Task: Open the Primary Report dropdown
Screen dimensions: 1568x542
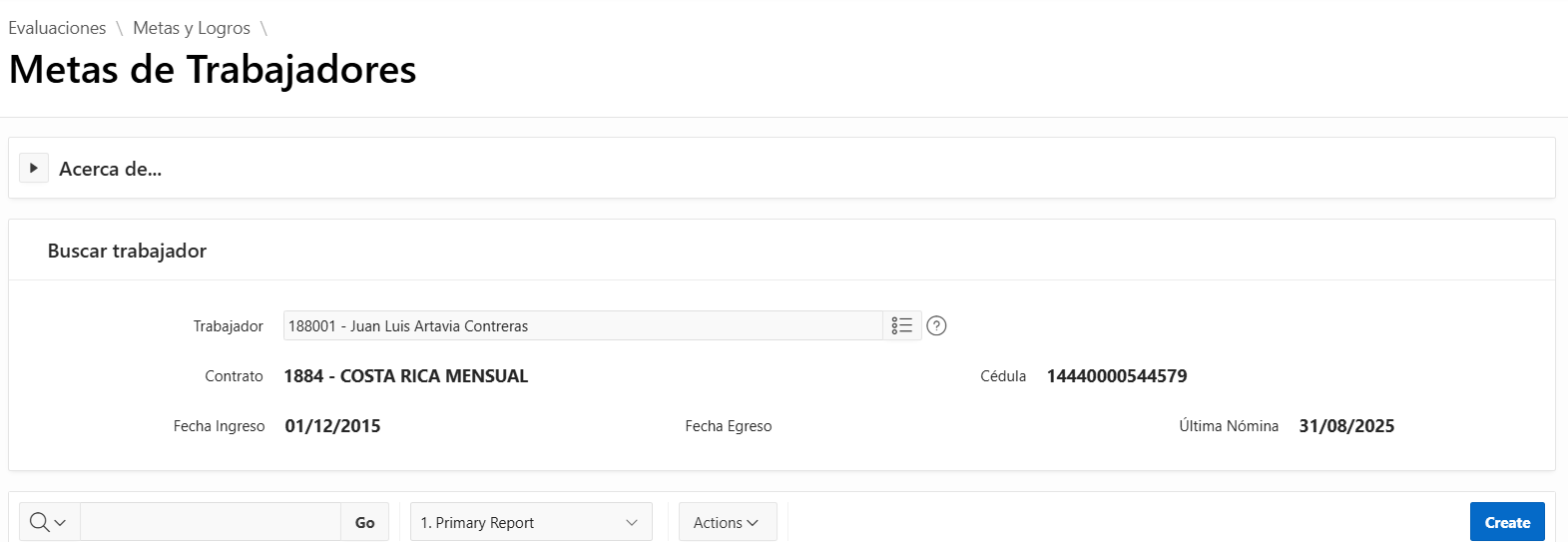Action: (531, 522)
